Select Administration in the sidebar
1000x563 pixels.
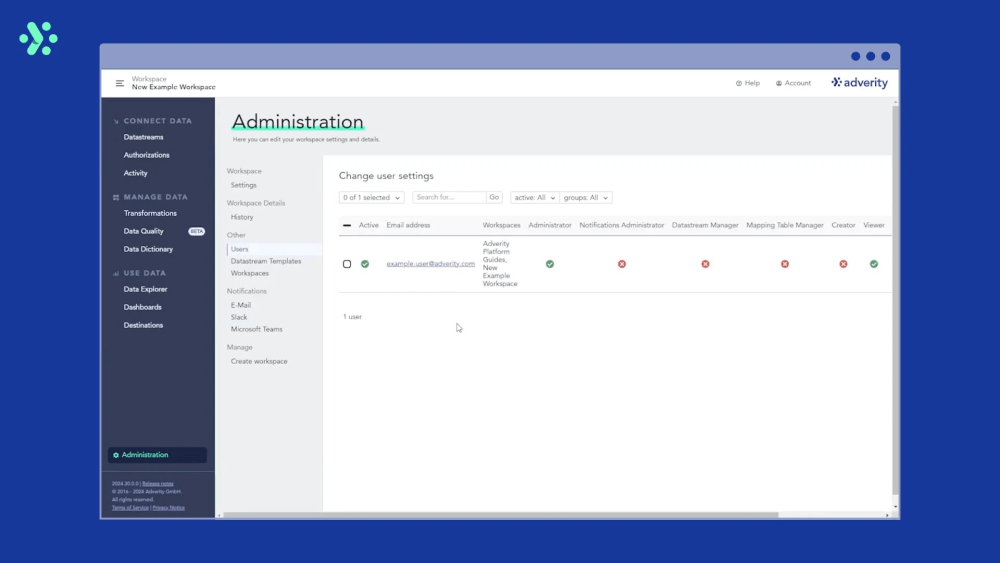[157, 455]
